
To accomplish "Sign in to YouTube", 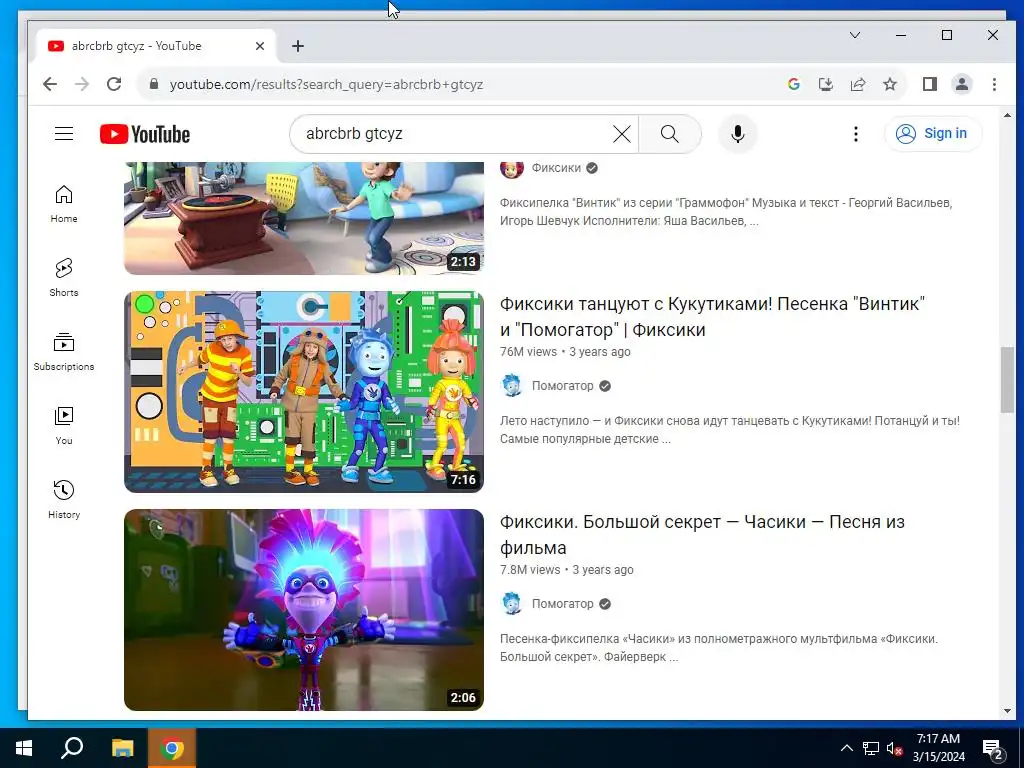I will (933, 134).
